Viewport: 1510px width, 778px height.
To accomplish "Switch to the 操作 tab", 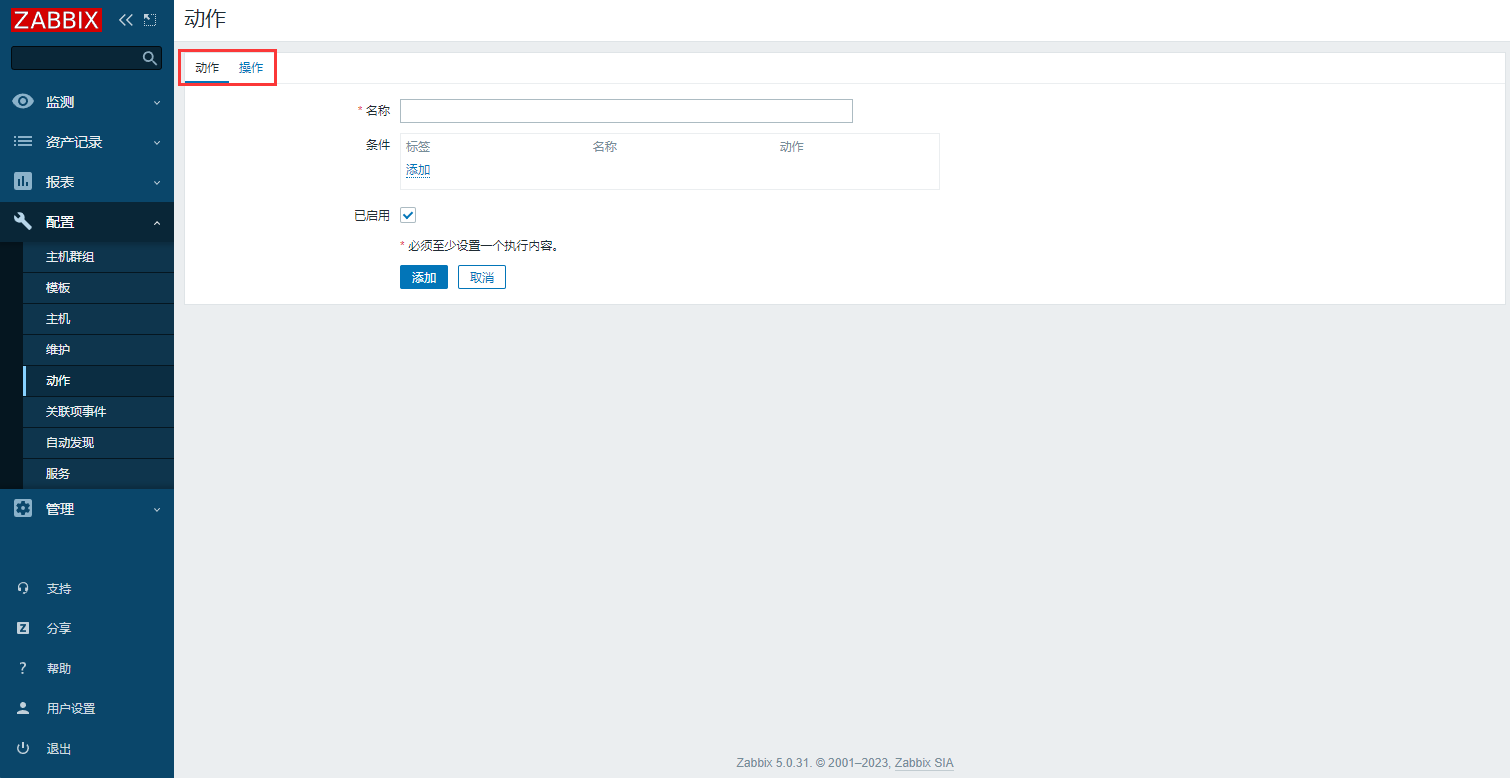I will click(251, 68).
